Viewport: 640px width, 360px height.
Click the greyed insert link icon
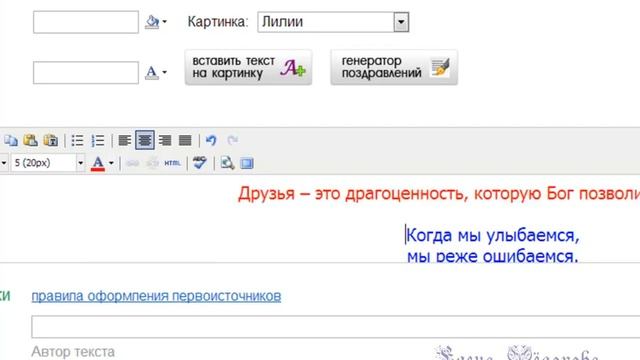(x=132, y=163)
